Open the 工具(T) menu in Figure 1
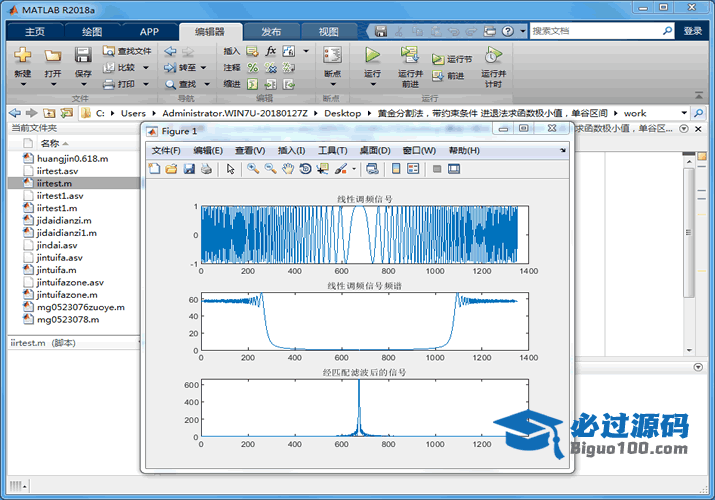Viewport: 715px width, 500px height. point(332,150)
